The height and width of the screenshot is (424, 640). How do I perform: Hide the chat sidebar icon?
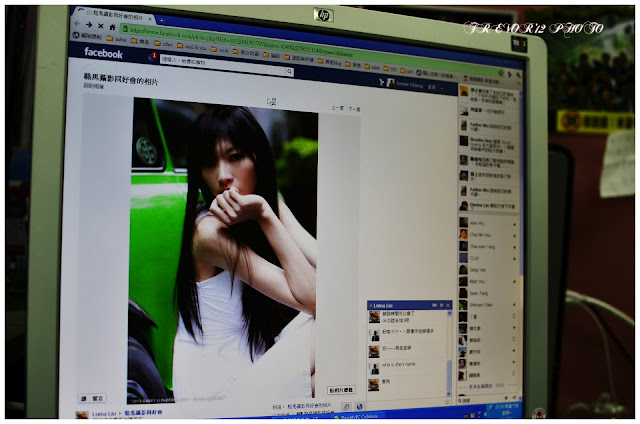pyautogui.click(x=514, y=397)
